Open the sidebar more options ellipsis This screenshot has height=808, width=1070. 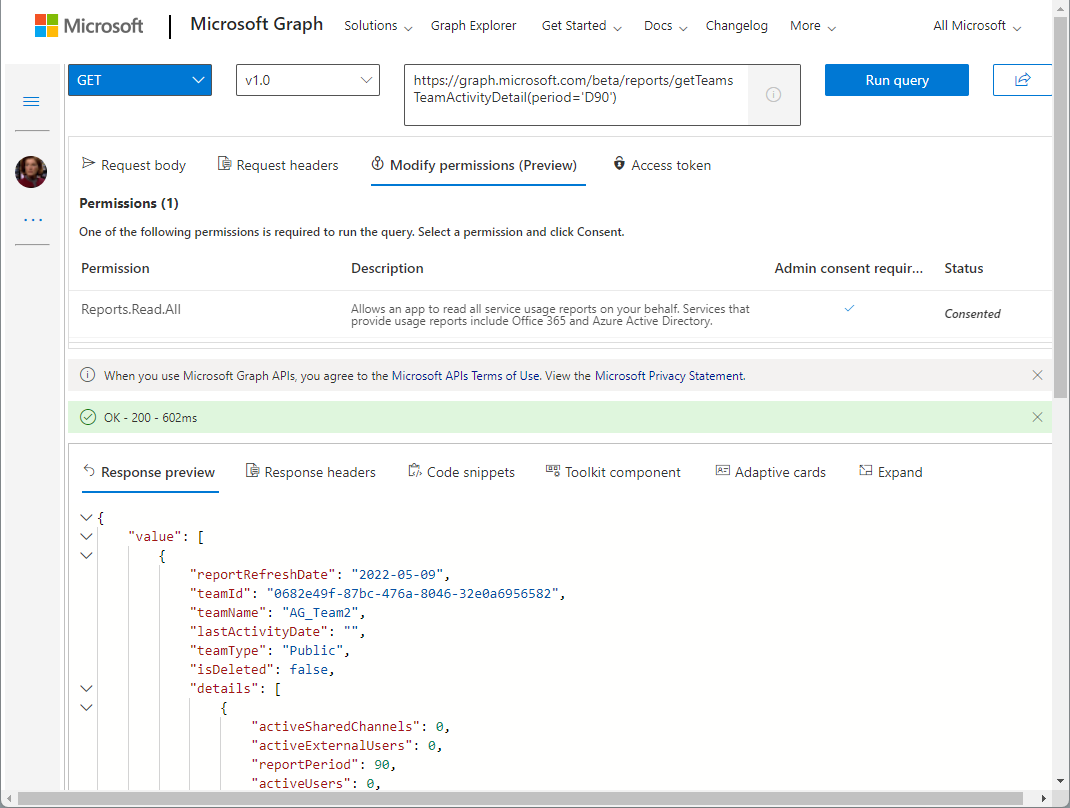pos(32,220)
